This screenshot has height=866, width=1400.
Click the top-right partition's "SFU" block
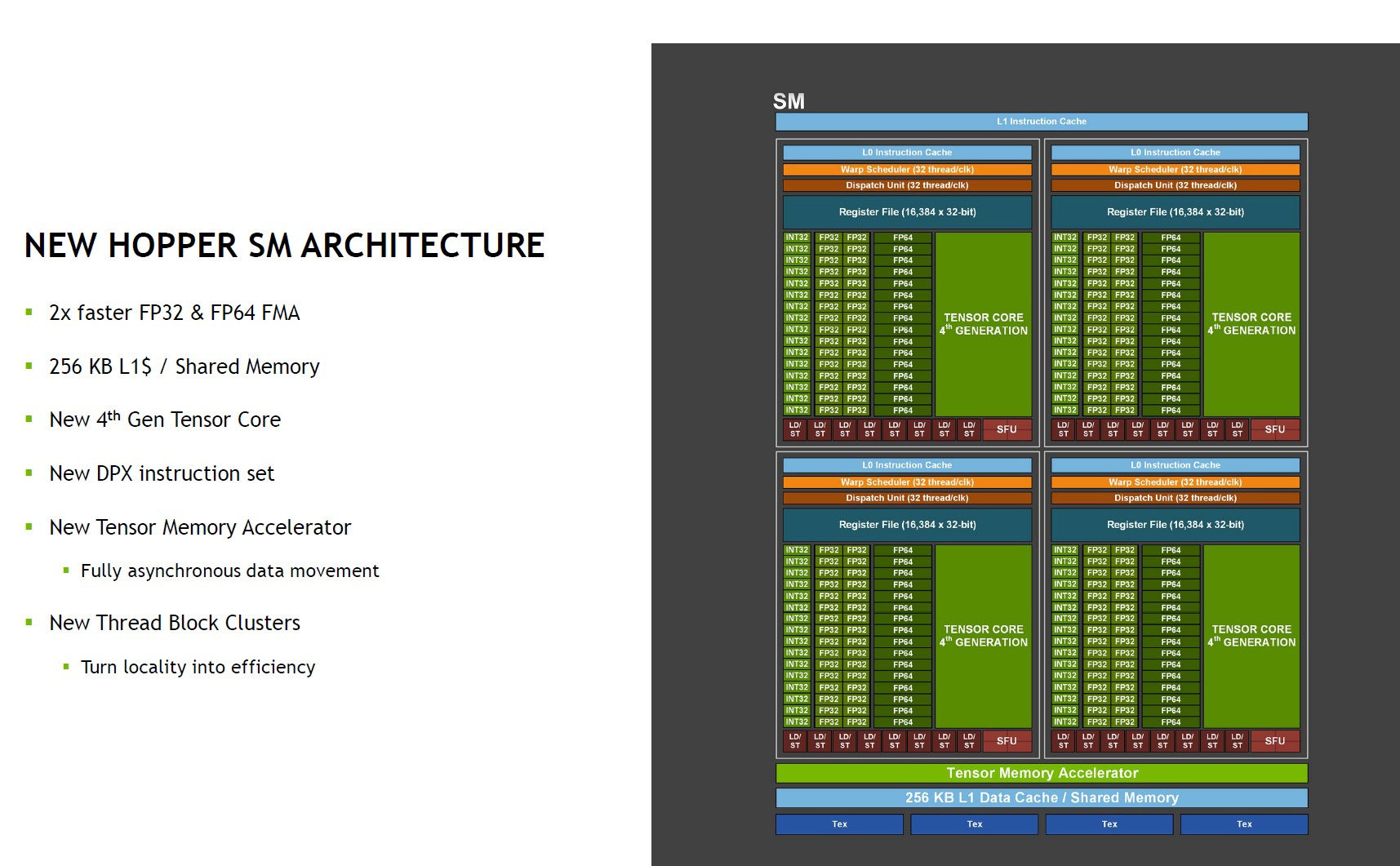coord(1275,429)
